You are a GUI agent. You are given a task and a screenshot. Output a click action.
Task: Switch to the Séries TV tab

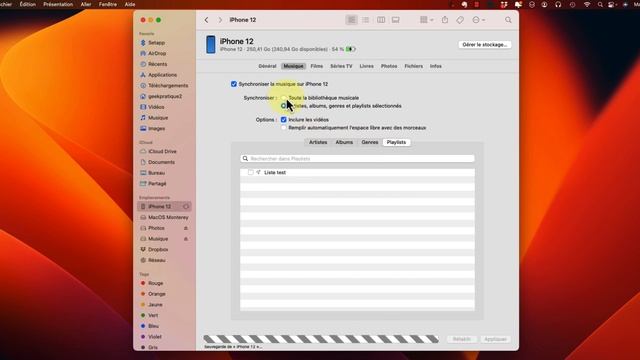click(341, 66)
